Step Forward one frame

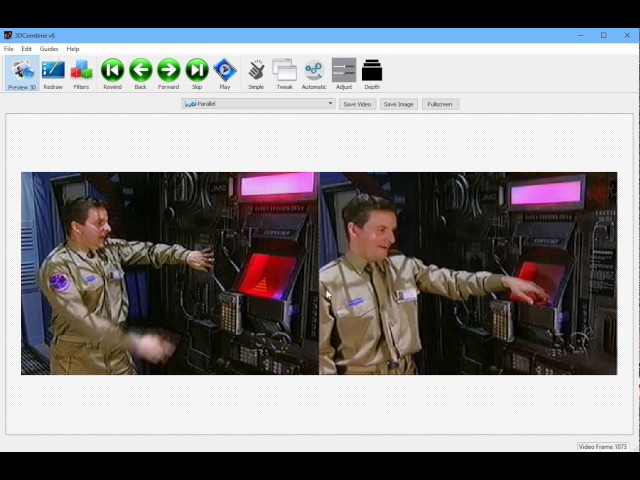[169, 74]
